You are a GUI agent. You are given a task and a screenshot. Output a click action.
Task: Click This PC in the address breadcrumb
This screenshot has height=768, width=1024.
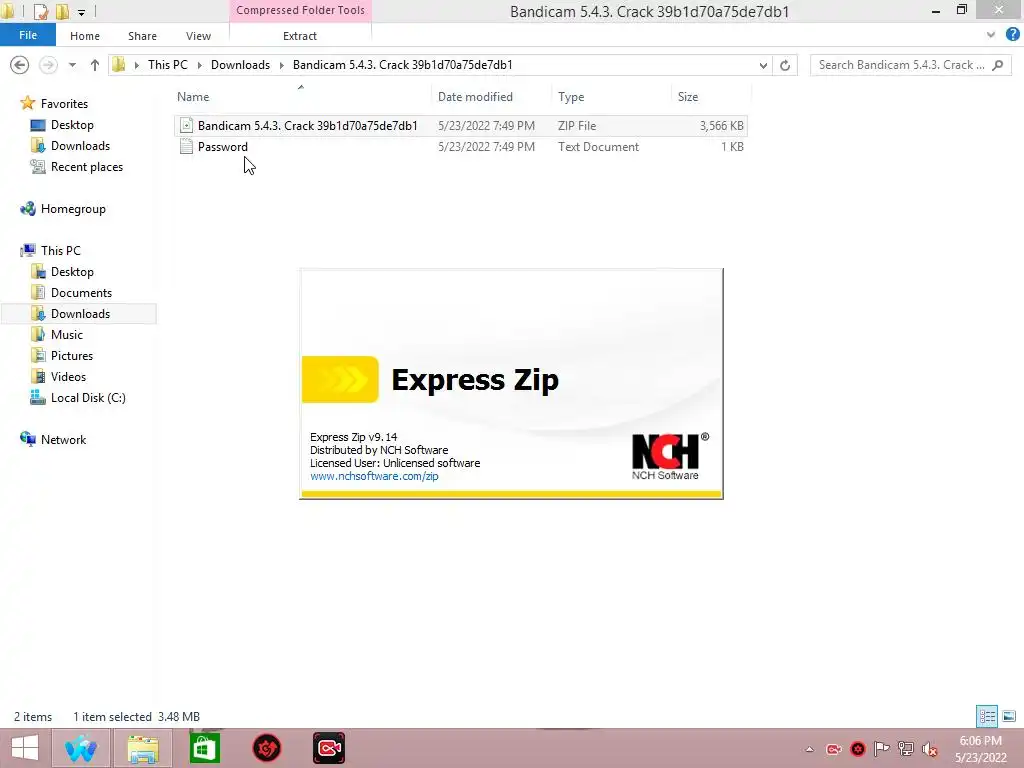(167, 65)
